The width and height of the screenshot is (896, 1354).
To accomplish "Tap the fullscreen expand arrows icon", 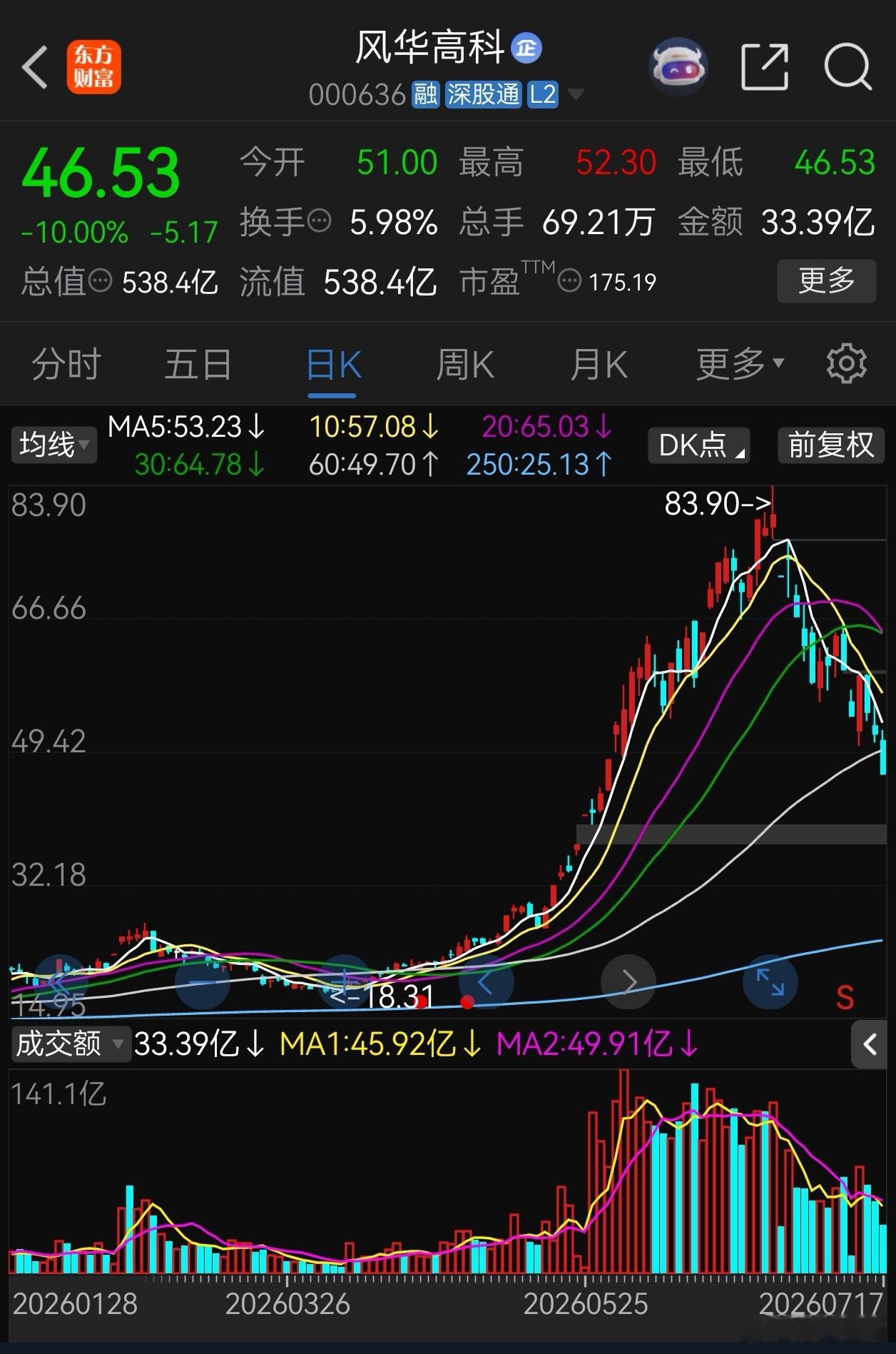I will pos(770,982).
